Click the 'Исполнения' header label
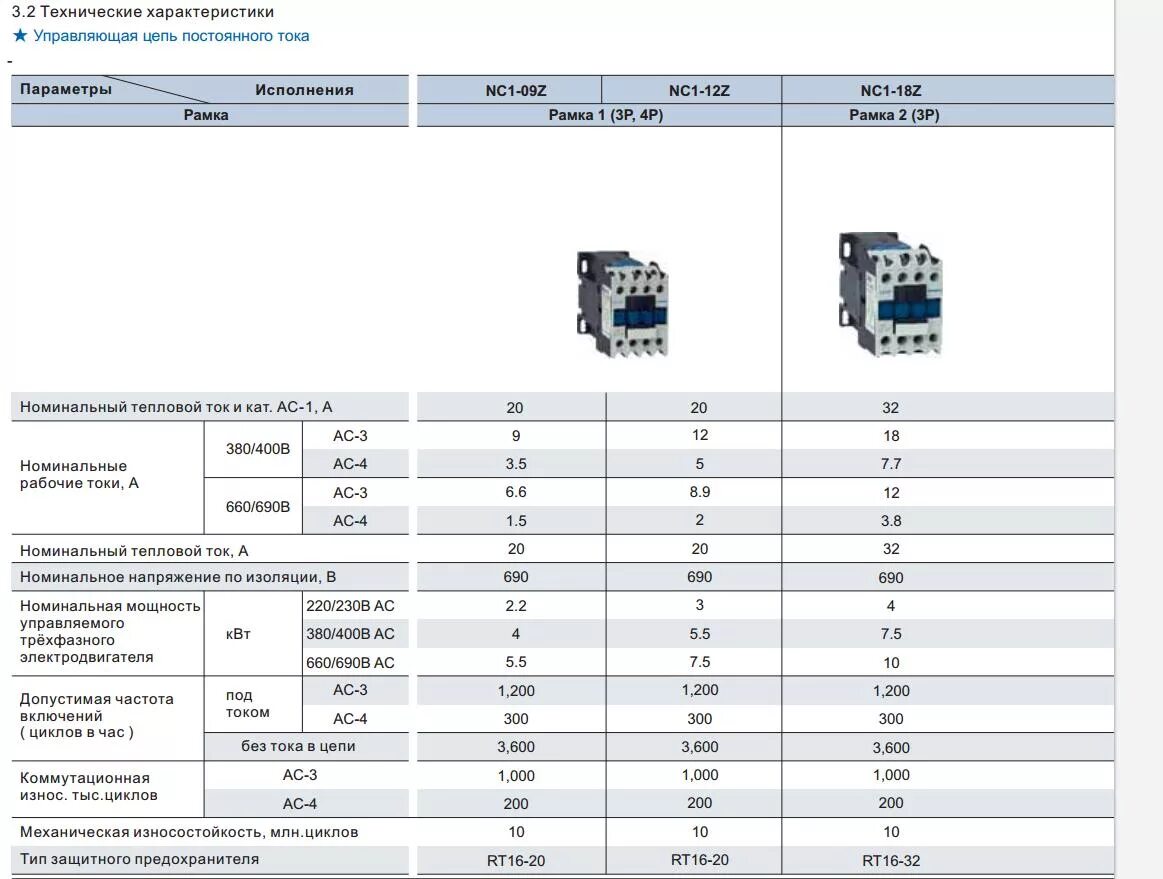 click(304, 90)
